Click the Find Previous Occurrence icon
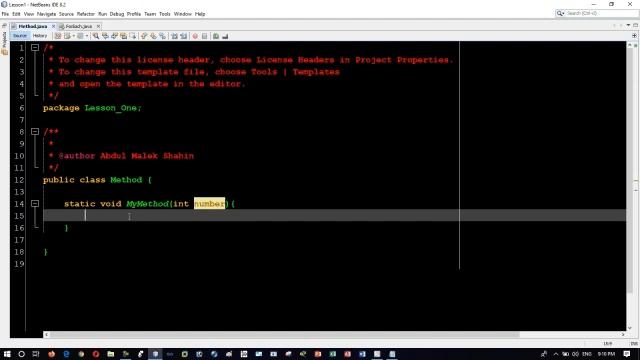 105,36
